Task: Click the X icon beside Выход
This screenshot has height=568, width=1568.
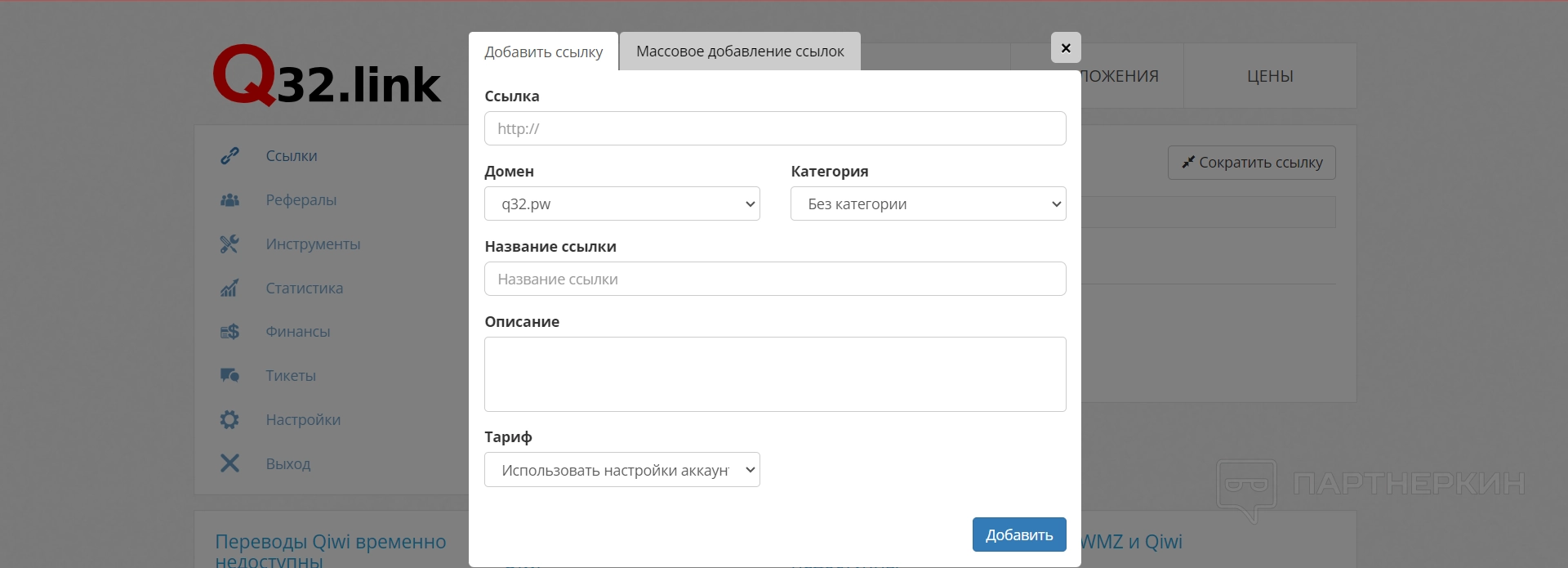Action: [229, 463]
